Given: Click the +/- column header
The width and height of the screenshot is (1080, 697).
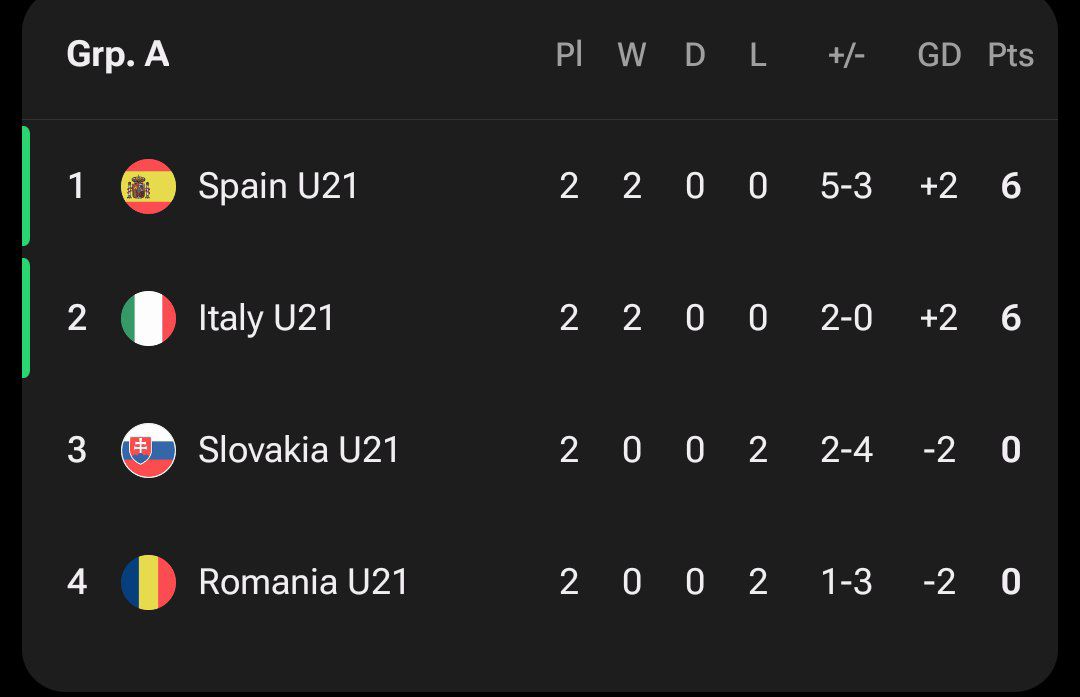Looking at the screenshot, I should [846, 56].
